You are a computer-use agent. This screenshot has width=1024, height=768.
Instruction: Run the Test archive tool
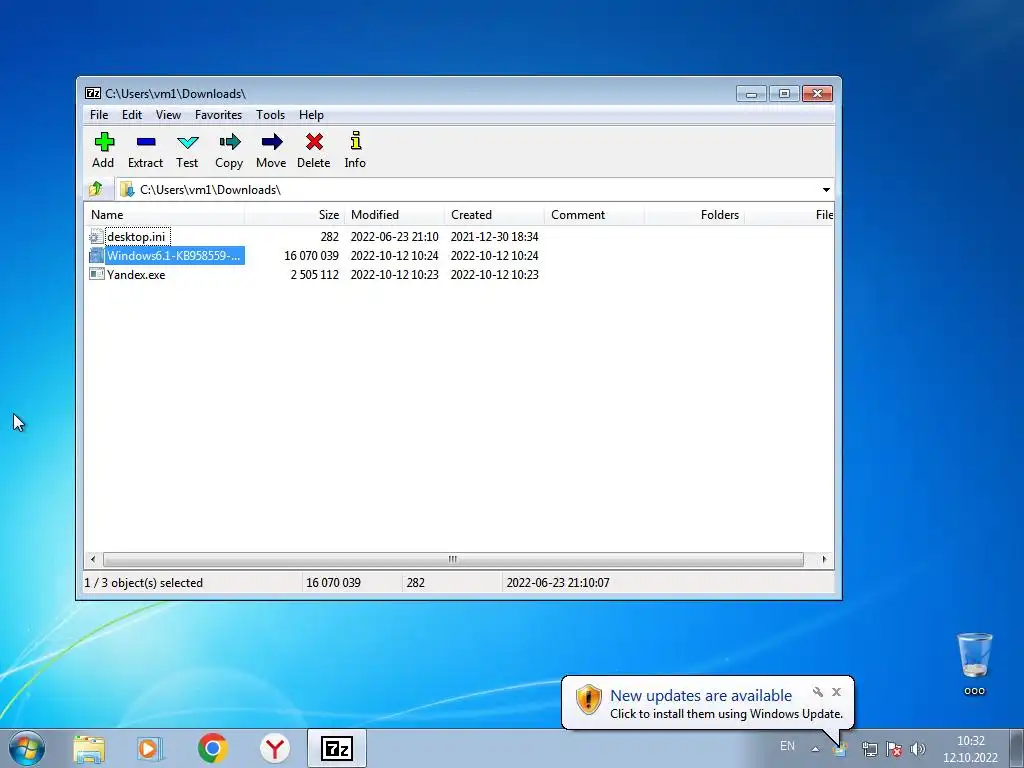[187, 142]
